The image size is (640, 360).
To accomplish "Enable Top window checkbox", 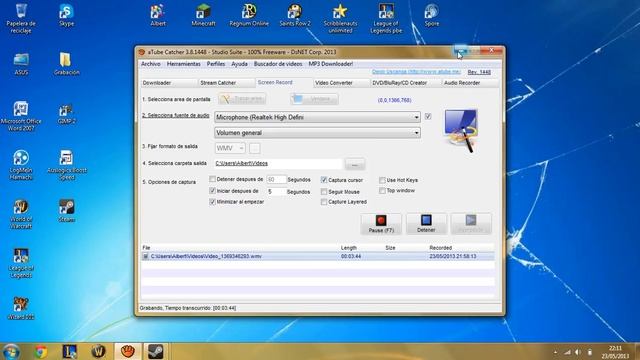I will coord(382,191).
